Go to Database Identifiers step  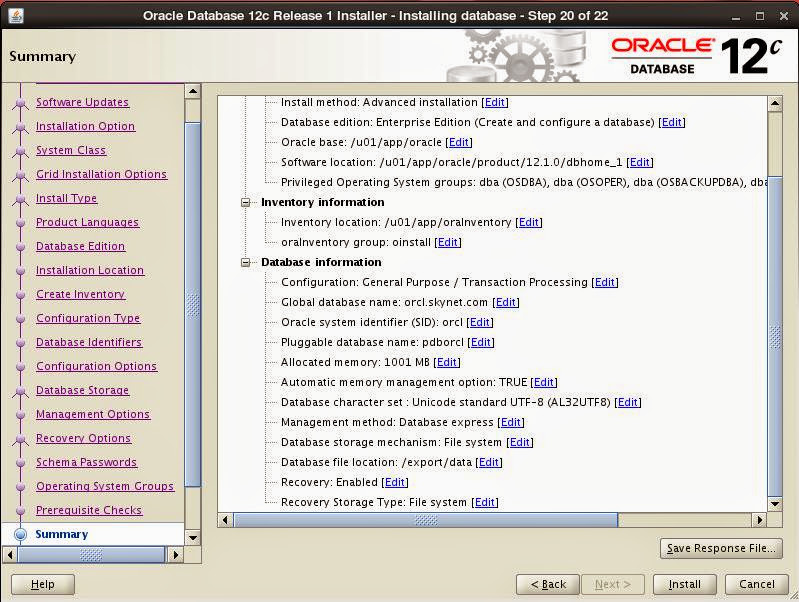coord(89,342)
